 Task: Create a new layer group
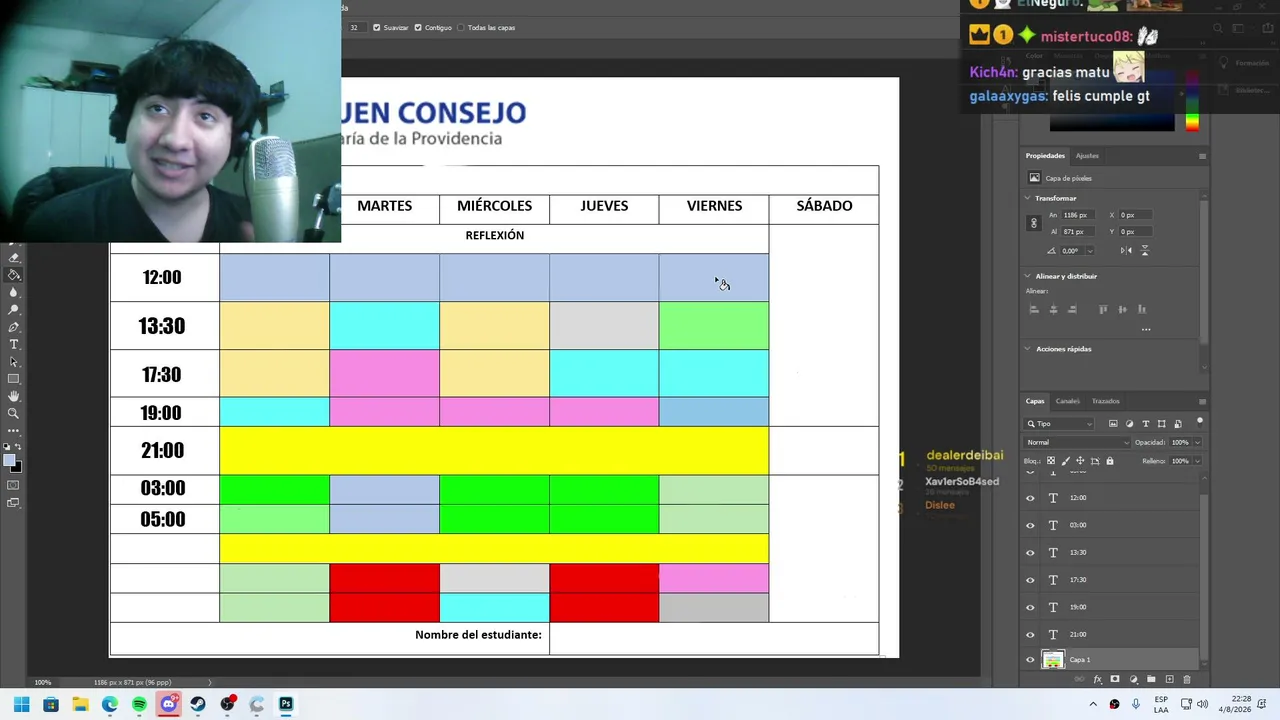click(1151, 680)
